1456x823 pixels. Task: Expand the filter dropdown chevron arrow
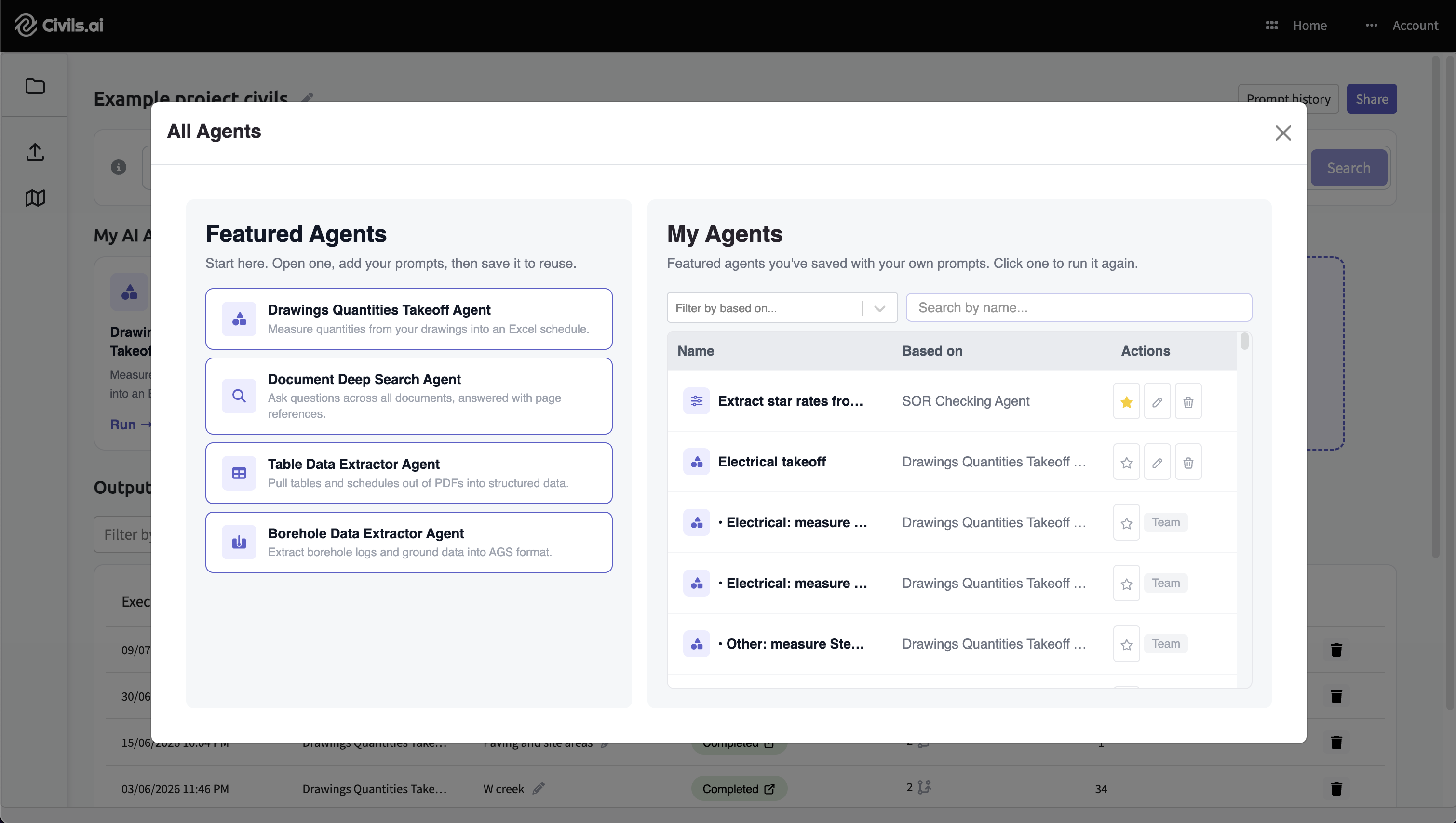(879, 308)
